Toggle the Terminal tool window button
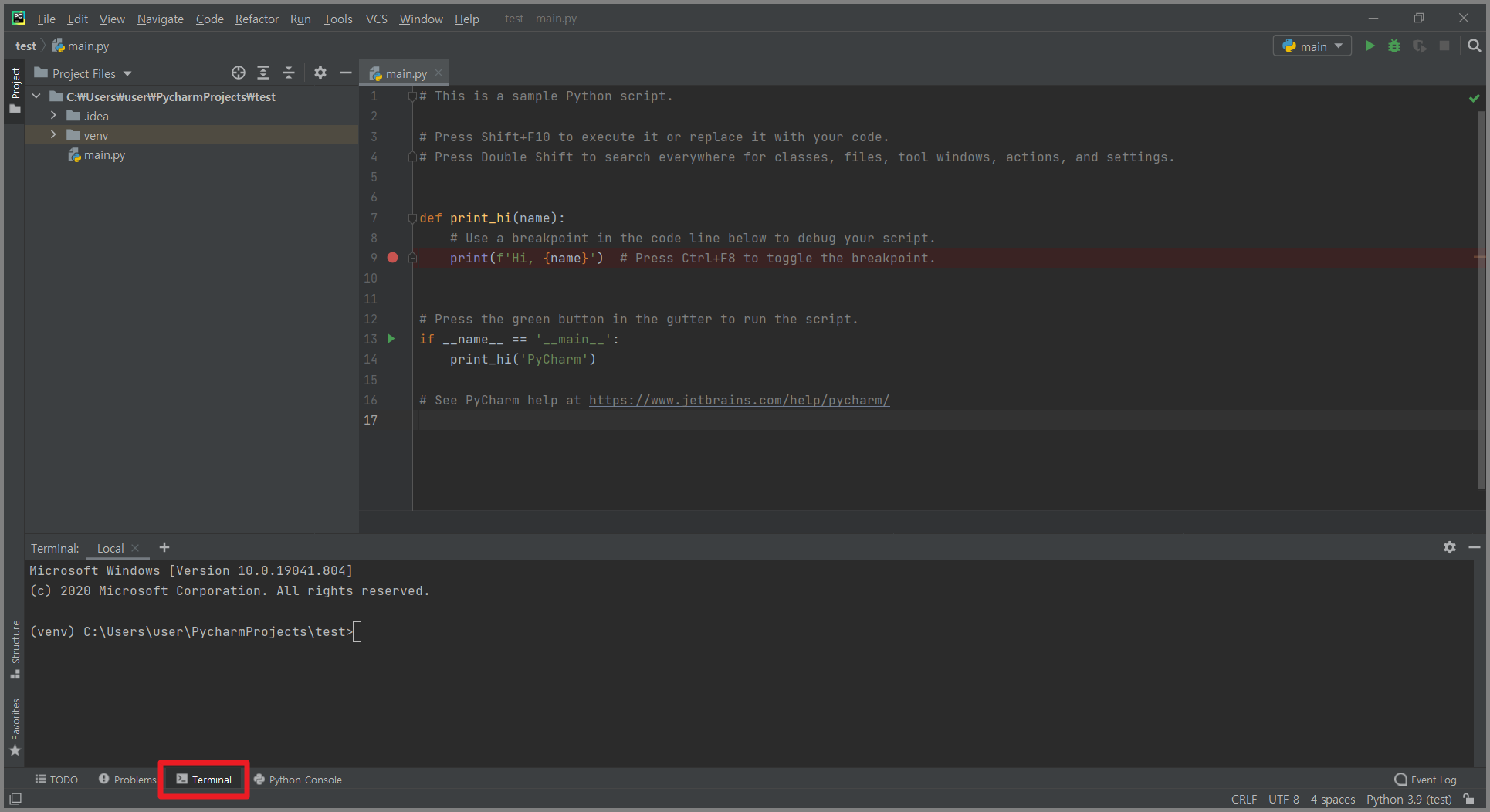The height and width of the screenshot is (812, 1490). pos(204,780)
